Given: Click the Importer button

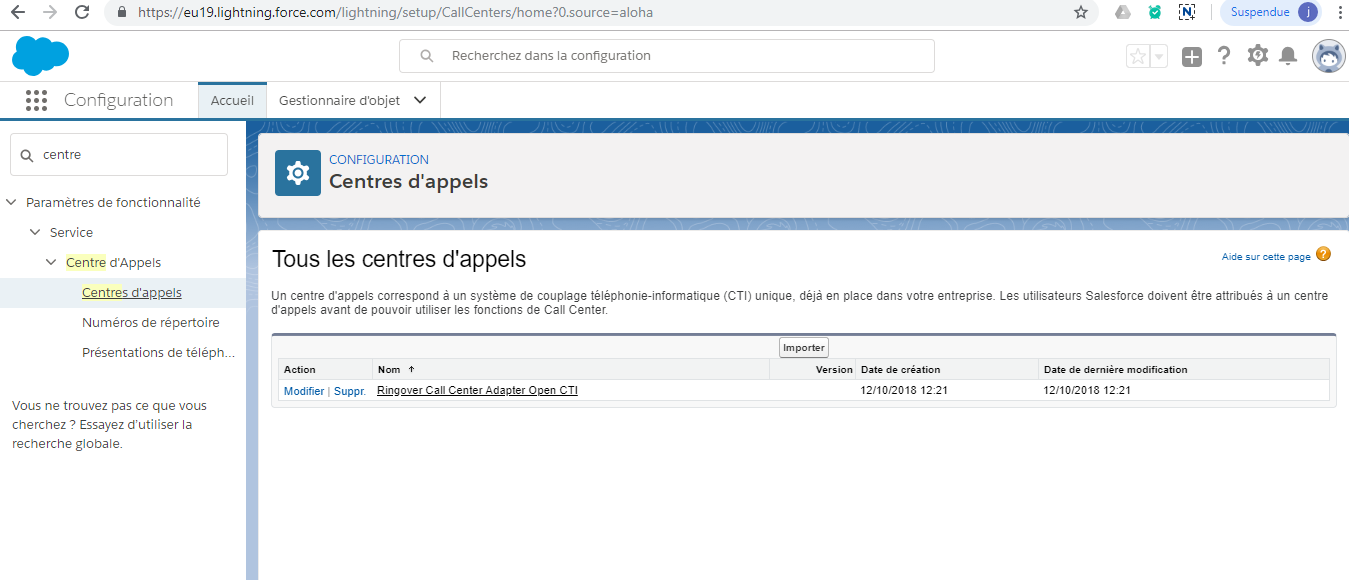Looking at the screenshot, I should pos(804,347).
